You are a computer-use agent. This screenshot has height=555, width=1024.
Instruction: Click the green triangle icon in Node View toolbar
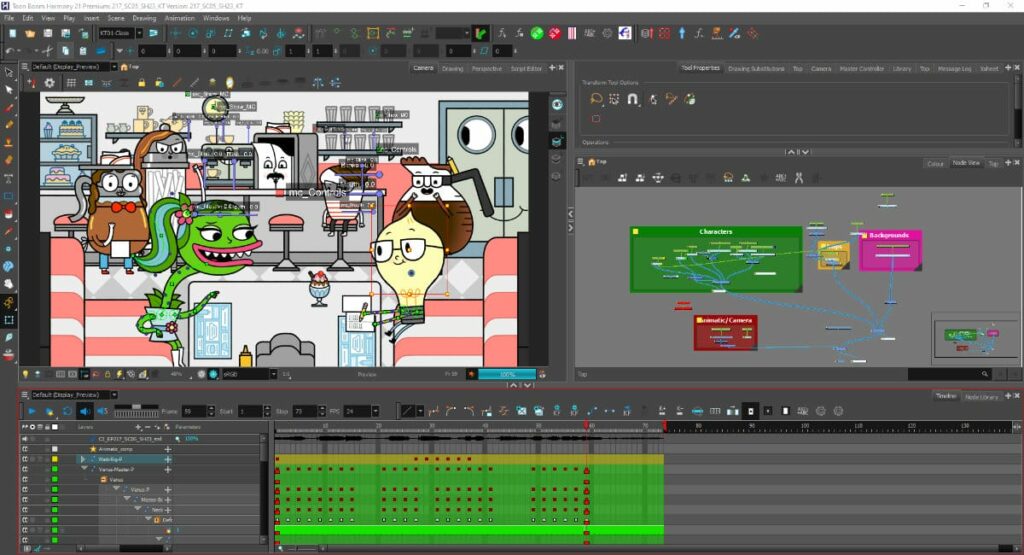click(745, 178)
